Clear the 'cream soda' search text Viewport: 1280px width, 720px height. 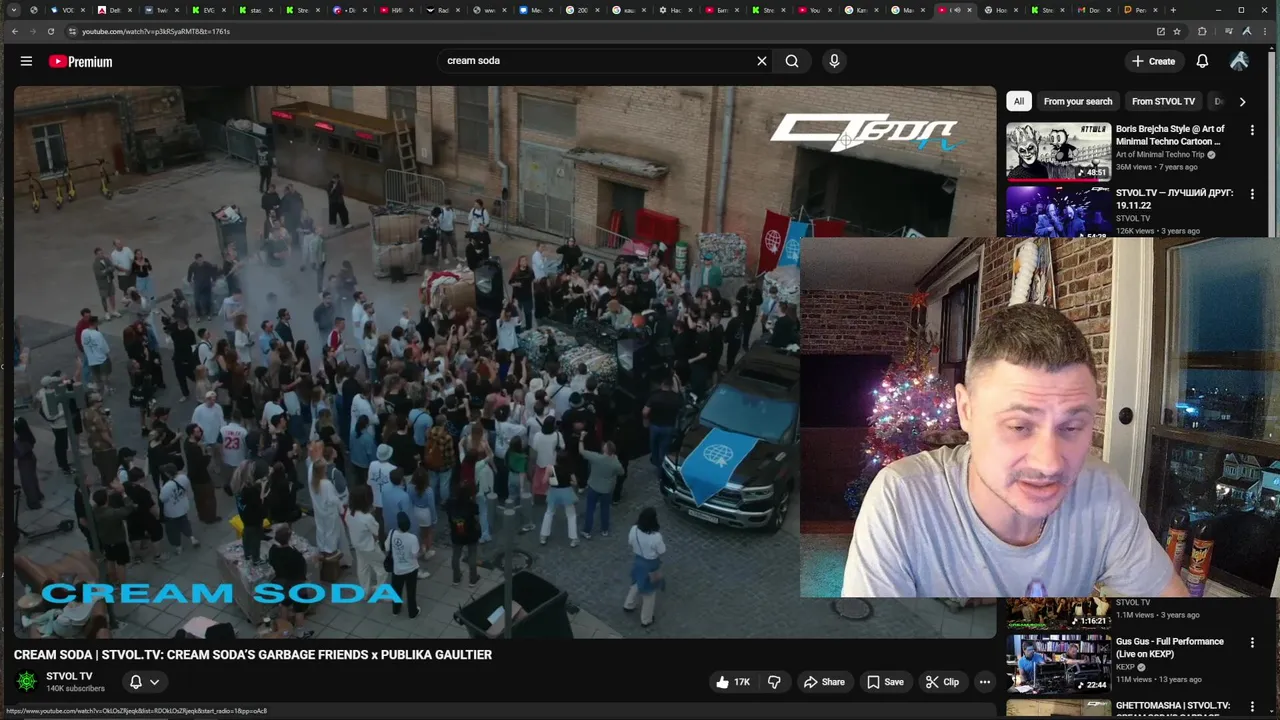click(x=762, y=61)
